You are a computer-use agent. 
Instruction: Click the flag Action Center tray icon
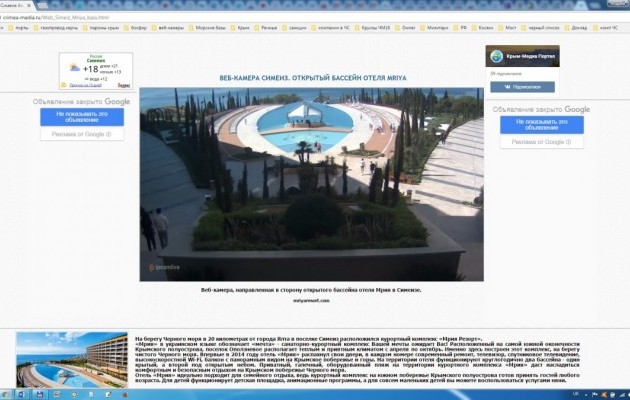[594, 395]
